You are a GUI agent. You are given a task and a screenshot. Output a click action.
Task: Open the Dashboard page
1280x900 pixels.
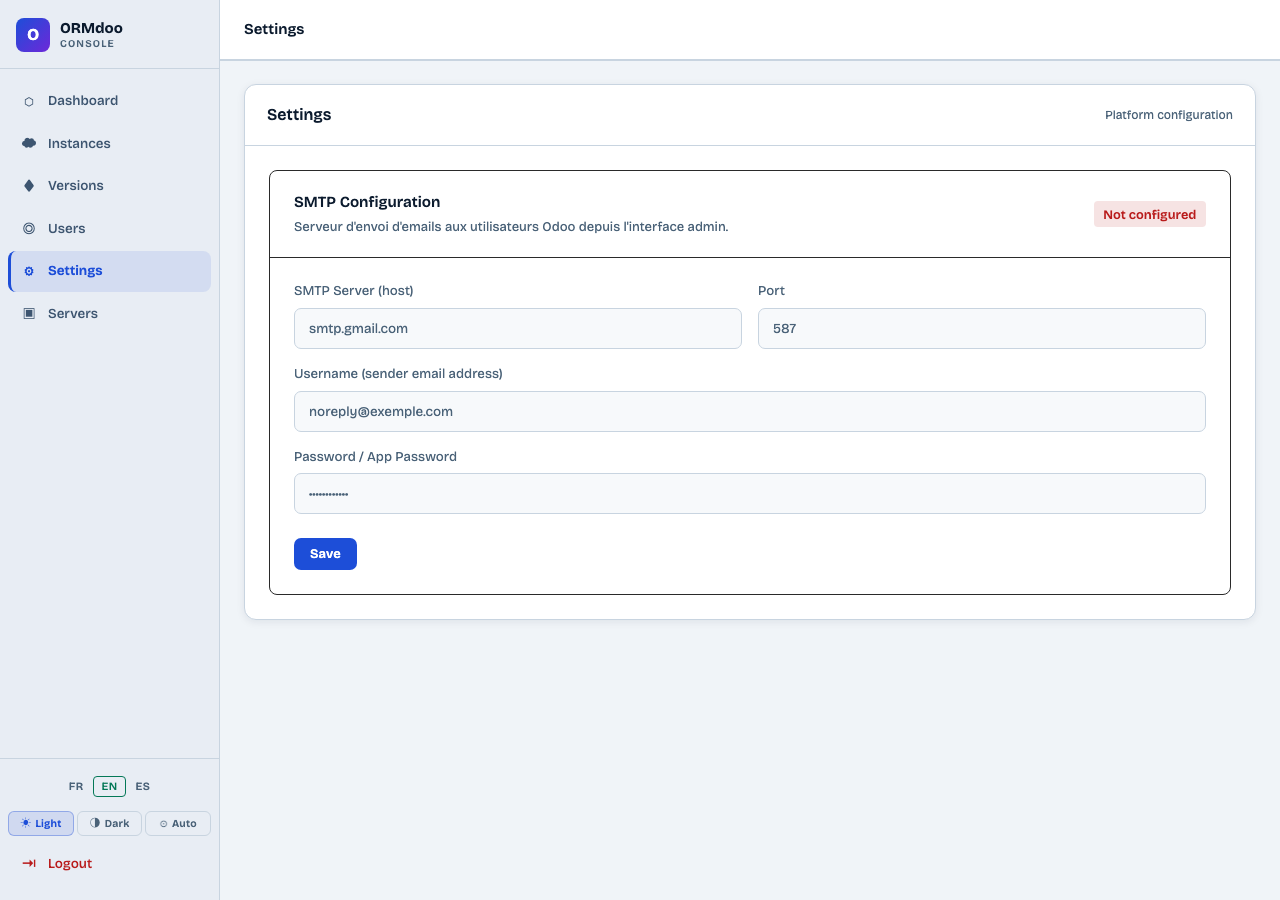click(110, 101)
